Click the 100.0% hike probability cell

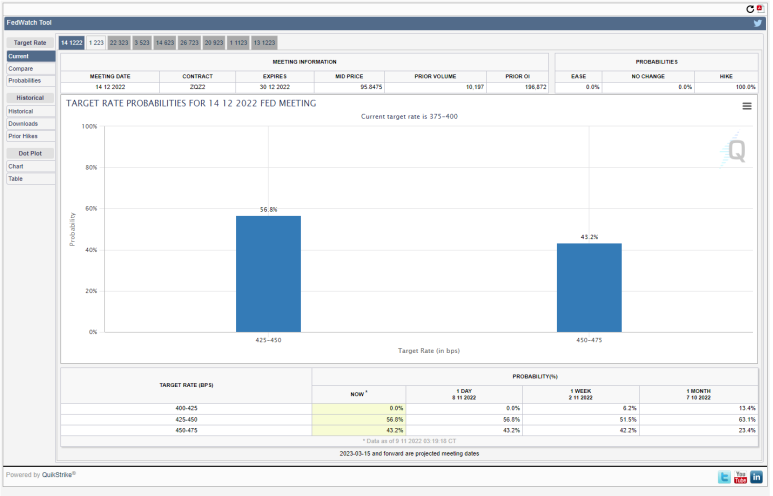pyautogui.click(x=726, y=87)
